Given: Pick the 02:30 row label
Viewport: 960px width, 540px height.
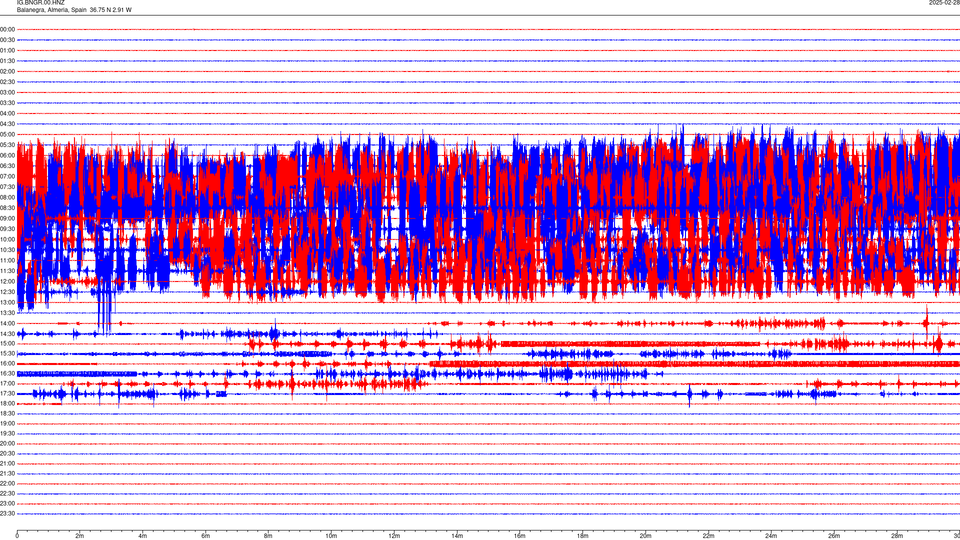Looking at the screenshot, I should [7, 81].
